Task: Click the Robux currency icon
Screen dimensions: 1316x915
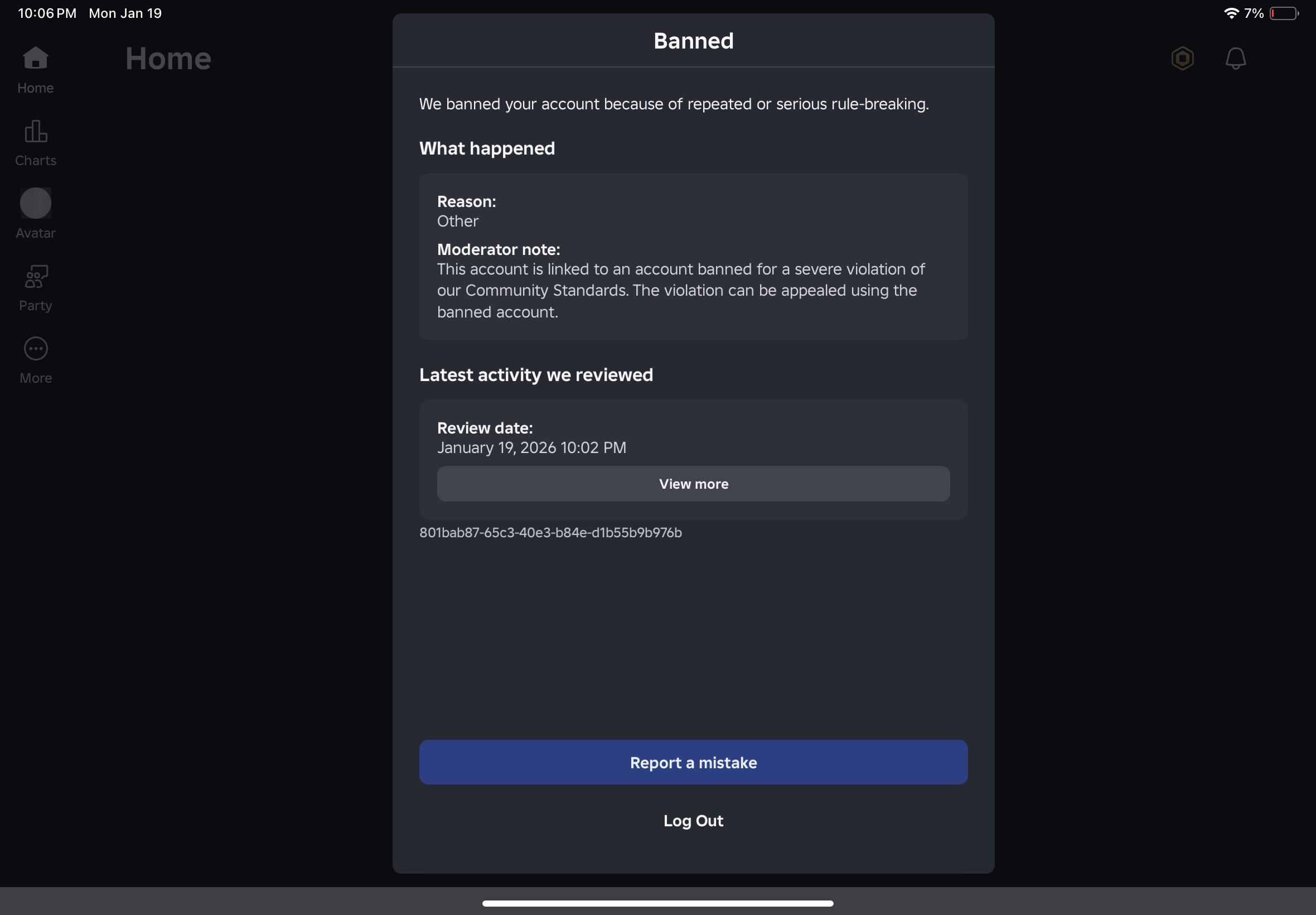Action: [x=1182, y=58]
